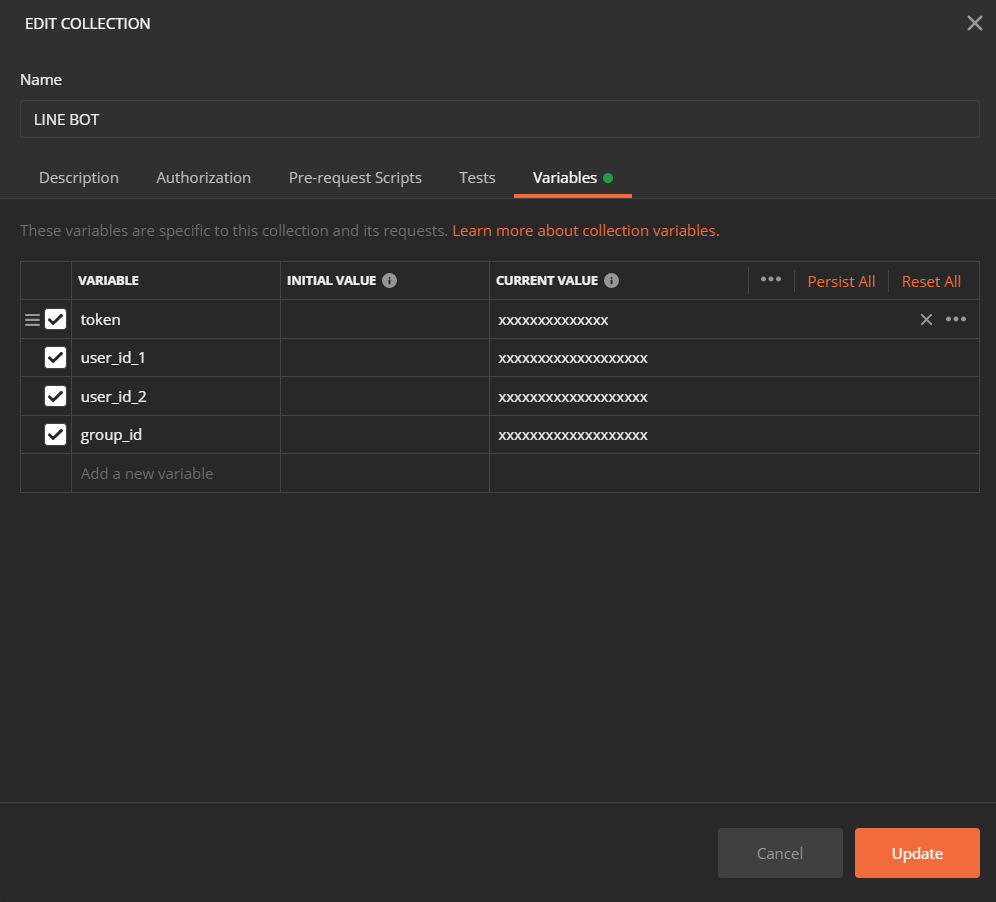Screen dimensions: 996x902
Task: Uncheck the user_id_1 variable checkbox
Action: pos(55,358)
